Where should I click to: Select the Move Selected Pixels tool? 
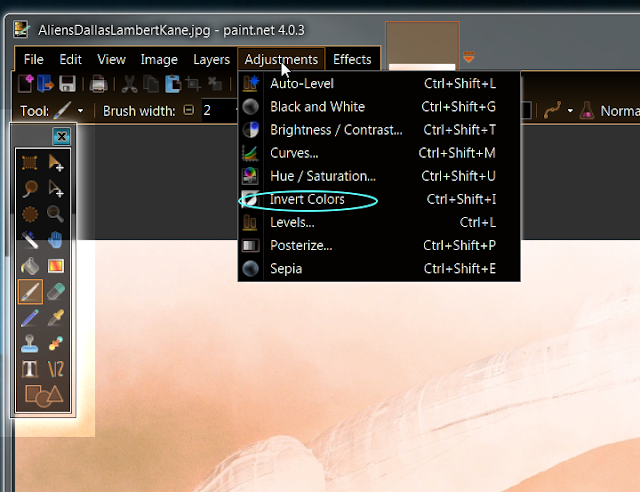click(x=56, y=163)
